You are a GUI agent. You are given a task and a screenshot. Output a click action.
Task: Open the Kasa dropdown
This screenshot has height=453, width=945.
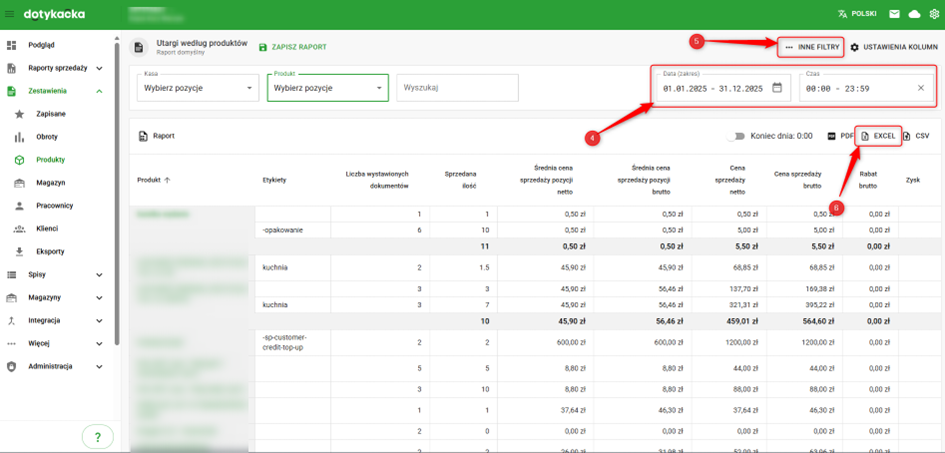[x=198, y=88]
